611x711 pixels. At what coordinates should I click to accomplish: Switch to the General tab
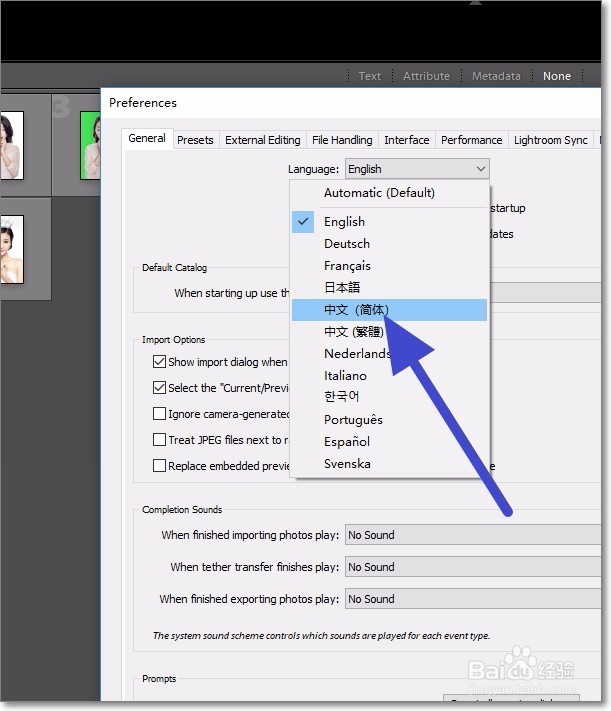click(x=147, y=138)
